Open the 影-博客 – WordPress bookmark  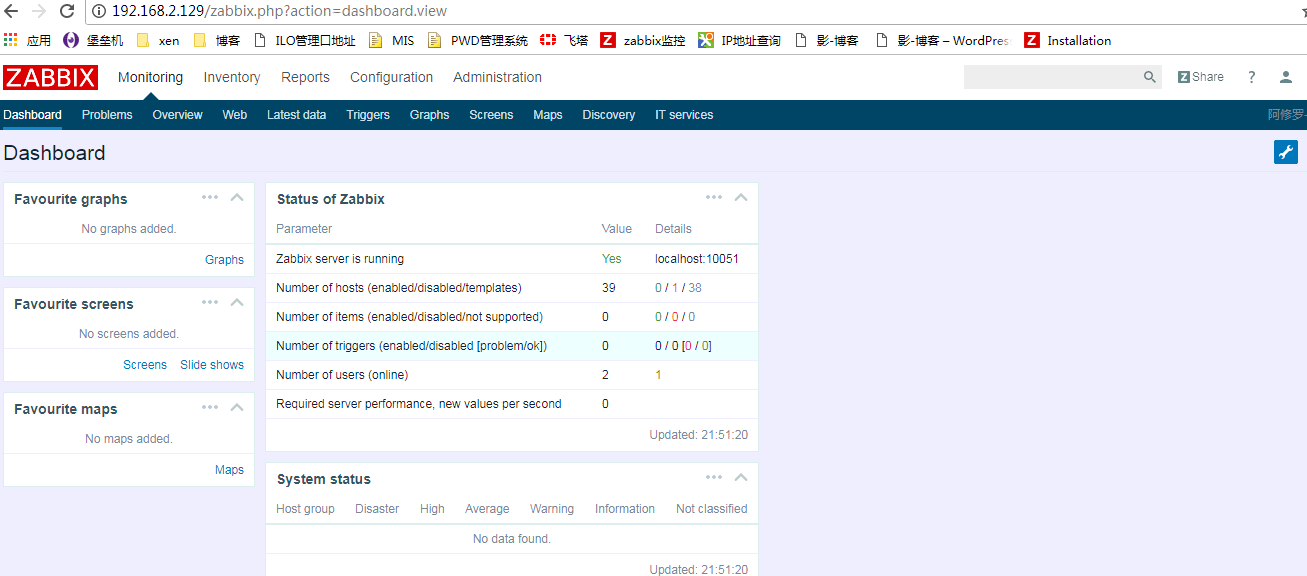click(x=943, y=40)
